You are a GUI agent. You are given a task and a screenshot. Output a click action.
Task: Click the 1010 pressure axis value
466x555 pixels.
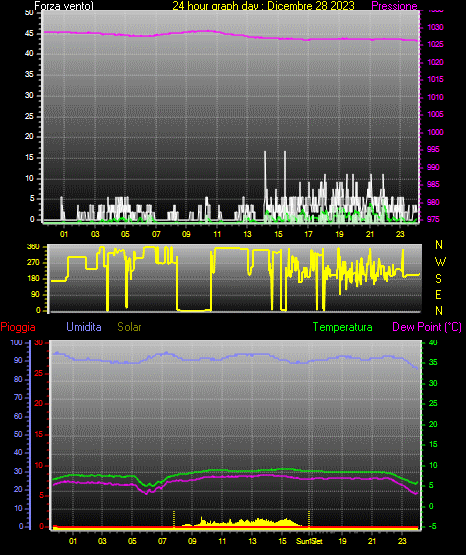436,97
